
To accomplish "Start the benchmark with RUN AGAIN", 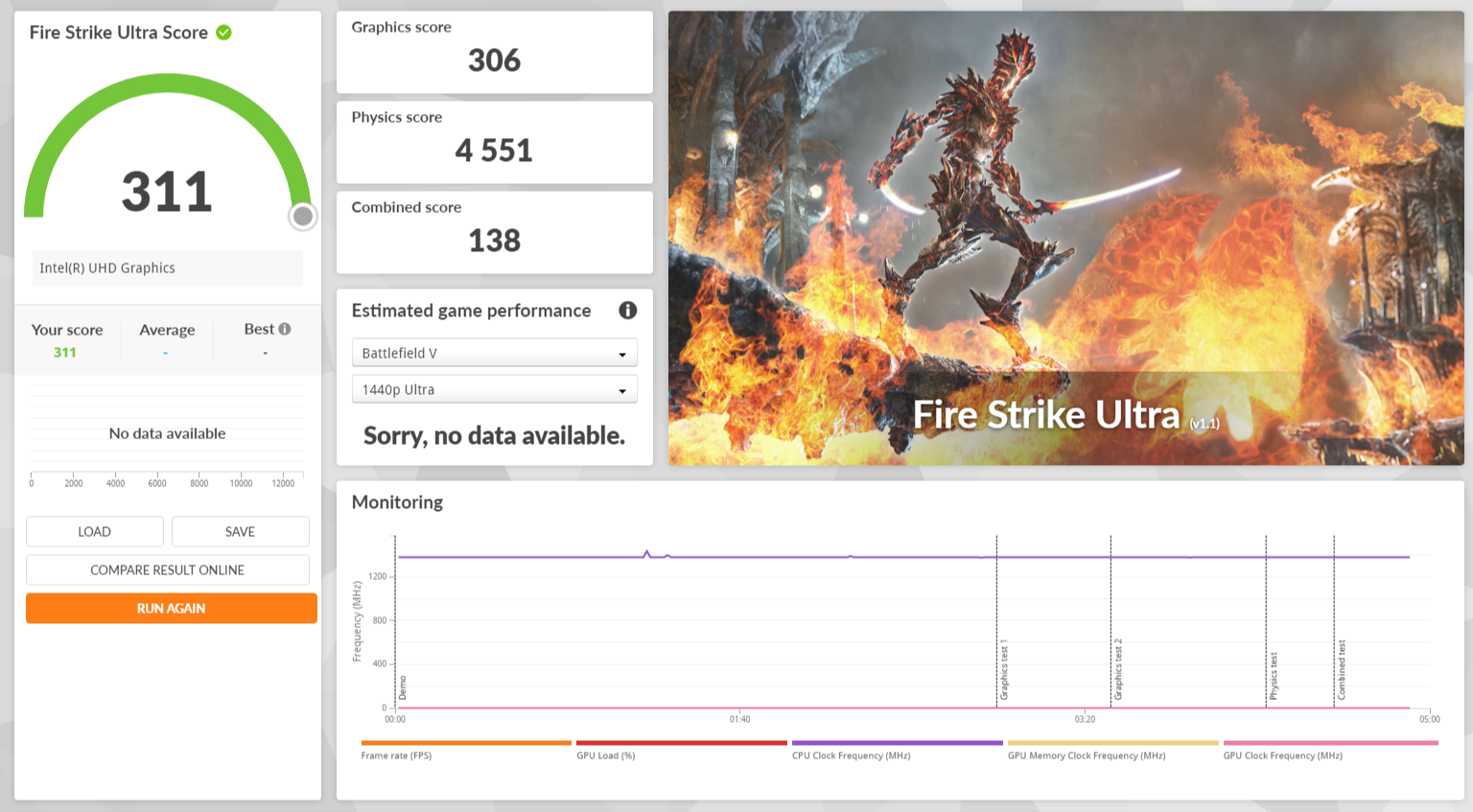I will tap(172, 608).
